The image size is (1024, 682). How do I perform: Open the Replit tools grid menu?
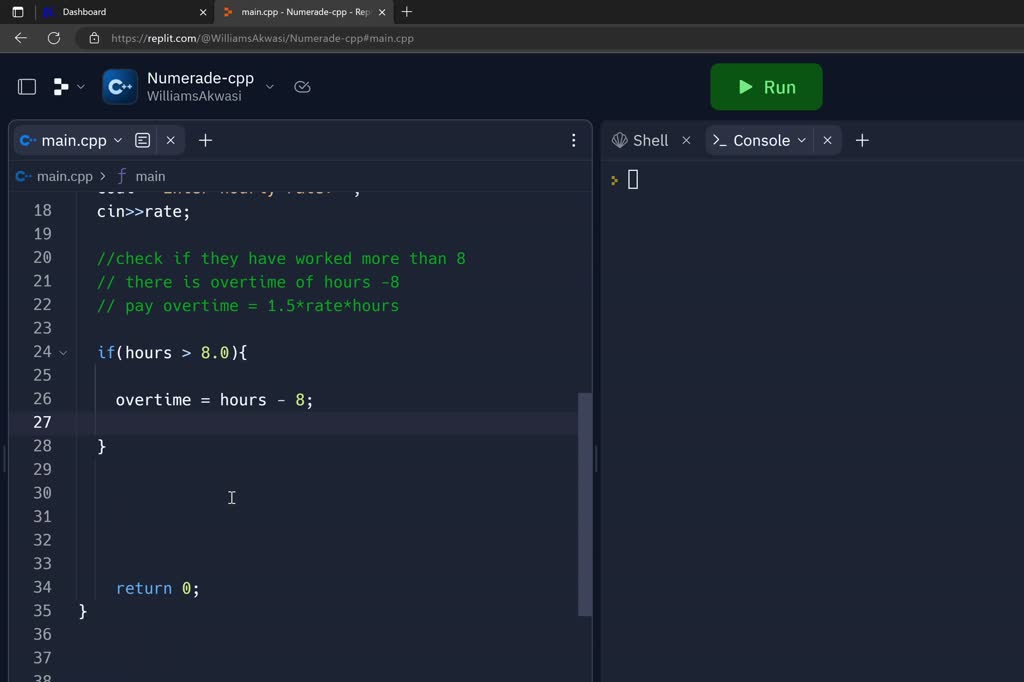[61, 87]
